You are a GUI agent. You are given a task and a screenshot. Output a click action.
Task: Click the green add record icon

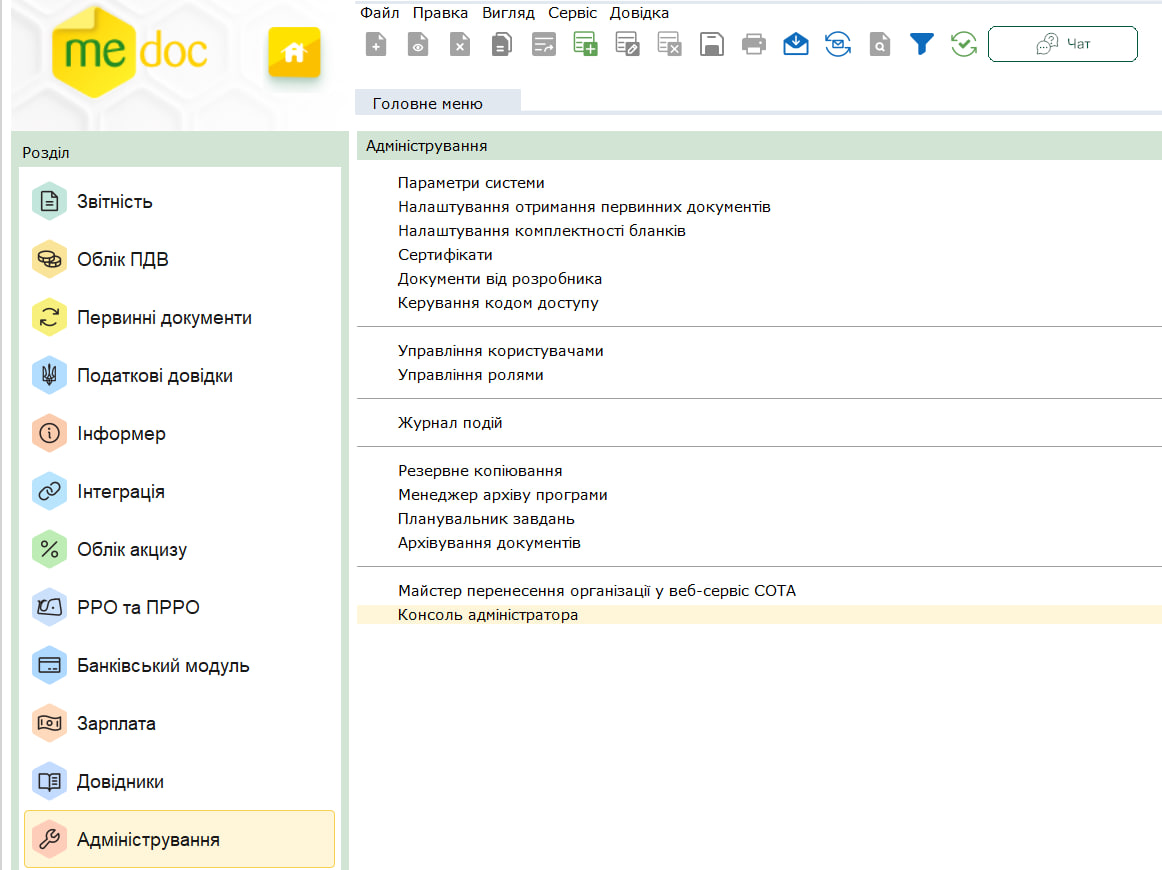click(585, 44)
